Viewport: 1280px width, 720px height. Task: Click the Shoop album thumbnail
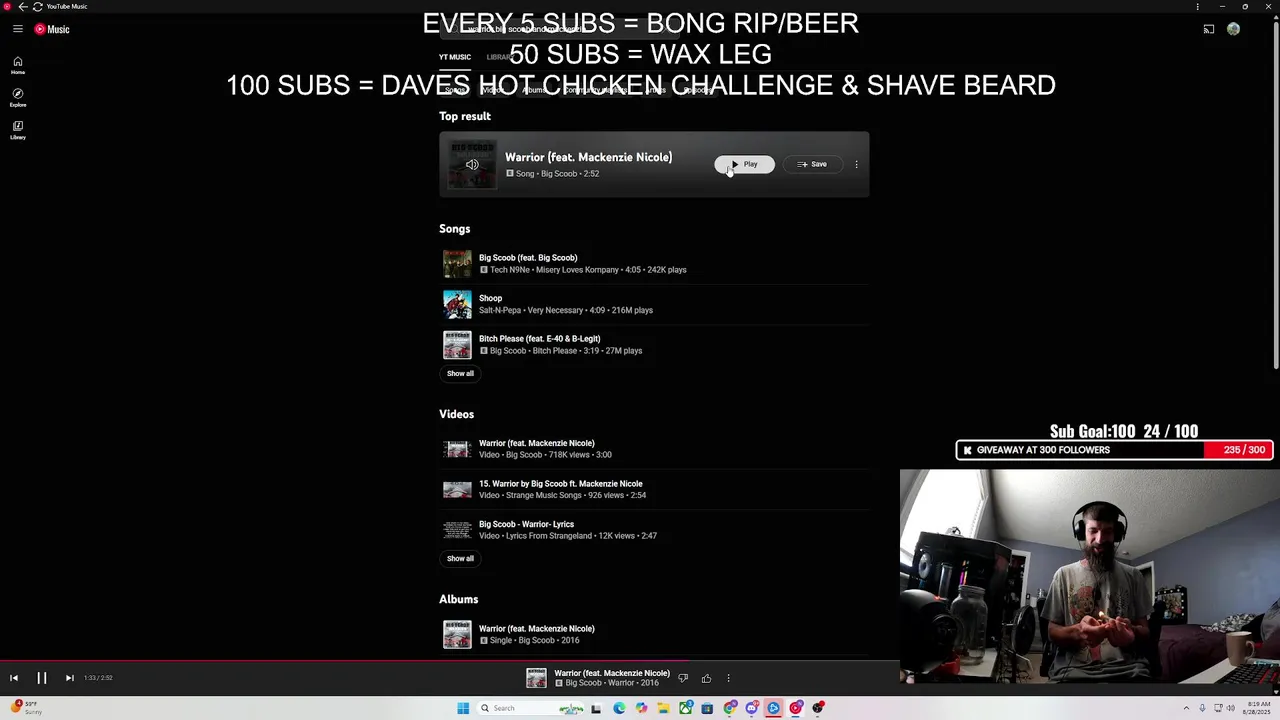click(x=457, y=304)
